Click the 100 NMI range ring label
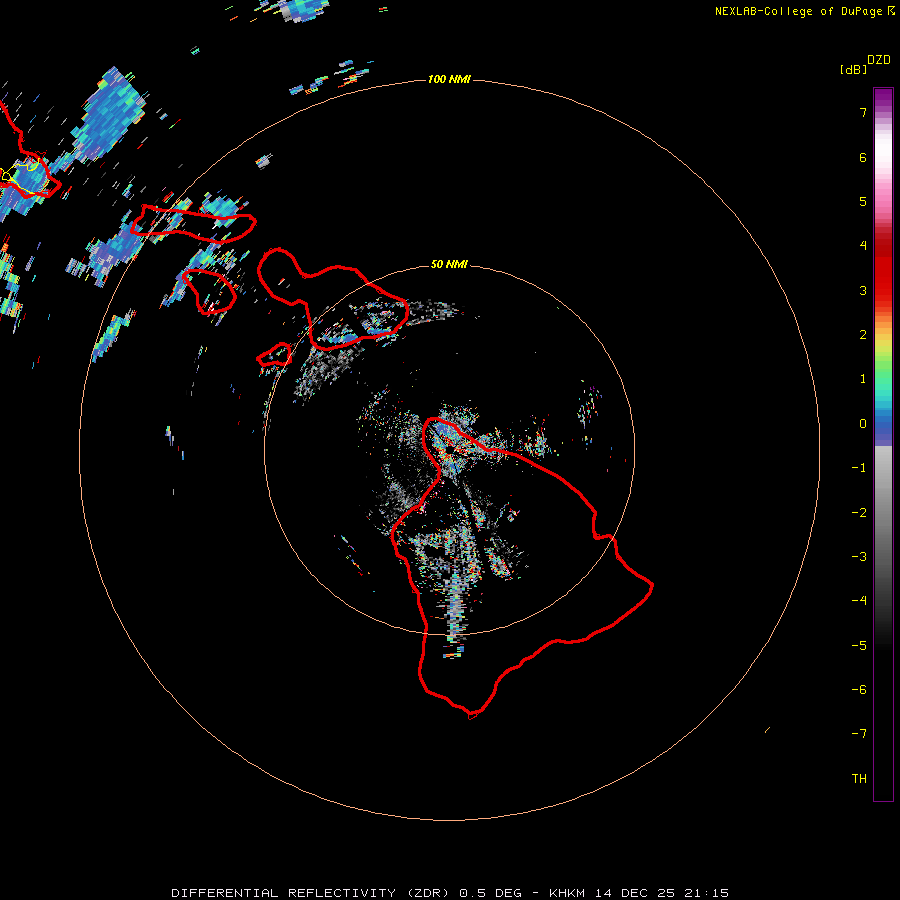 [x=449, y=79]
